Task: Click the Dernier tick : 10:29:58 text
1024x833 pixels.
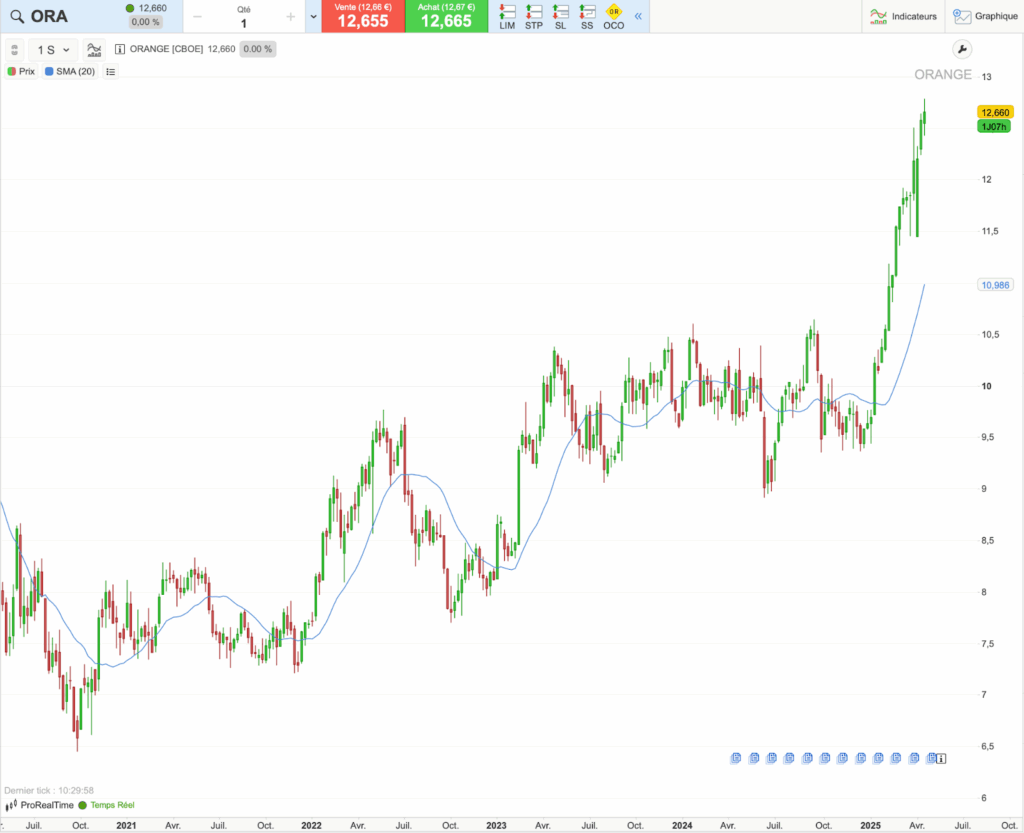Action: (49, 791)
